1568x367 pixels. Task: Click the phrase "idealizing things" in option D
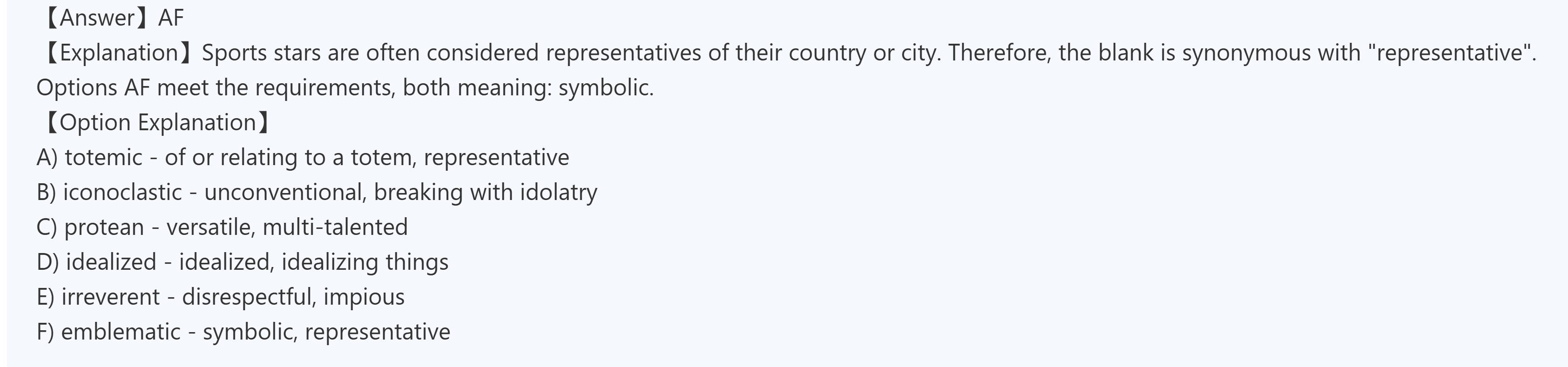coord(364,262)
